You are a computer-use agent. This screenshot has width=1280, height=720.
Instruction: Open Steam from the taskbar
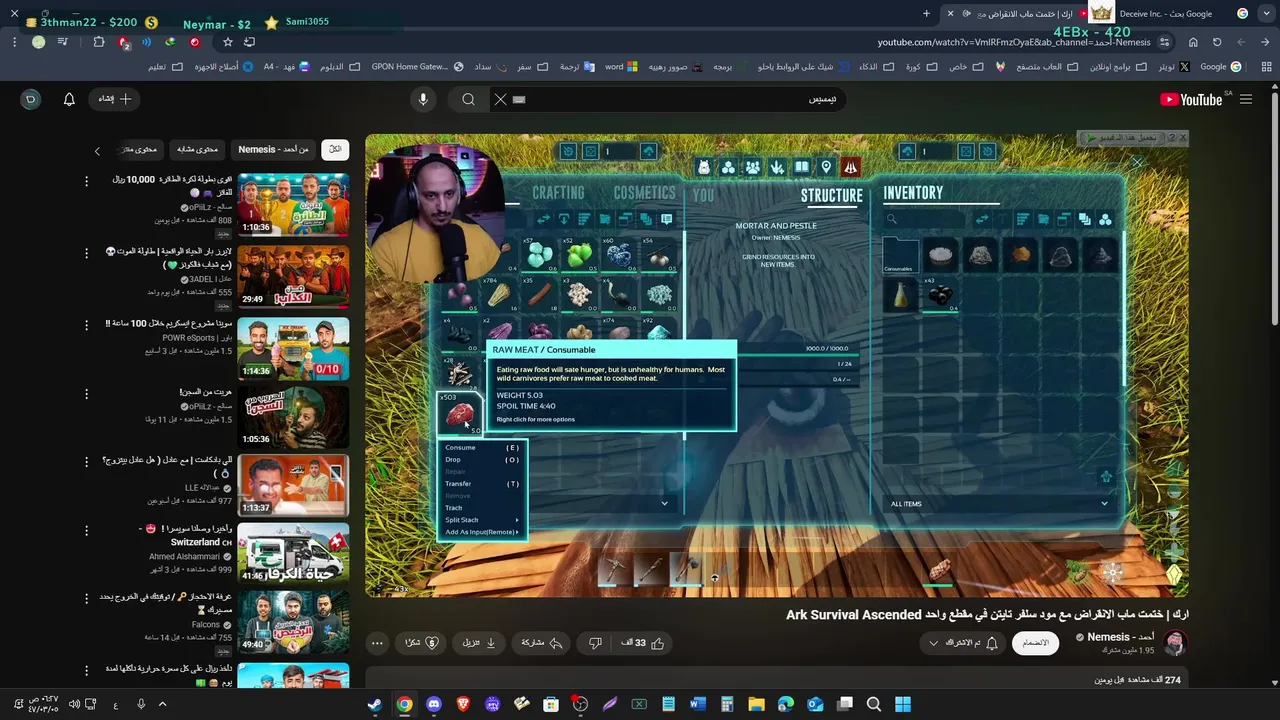(x=374, y=704)
